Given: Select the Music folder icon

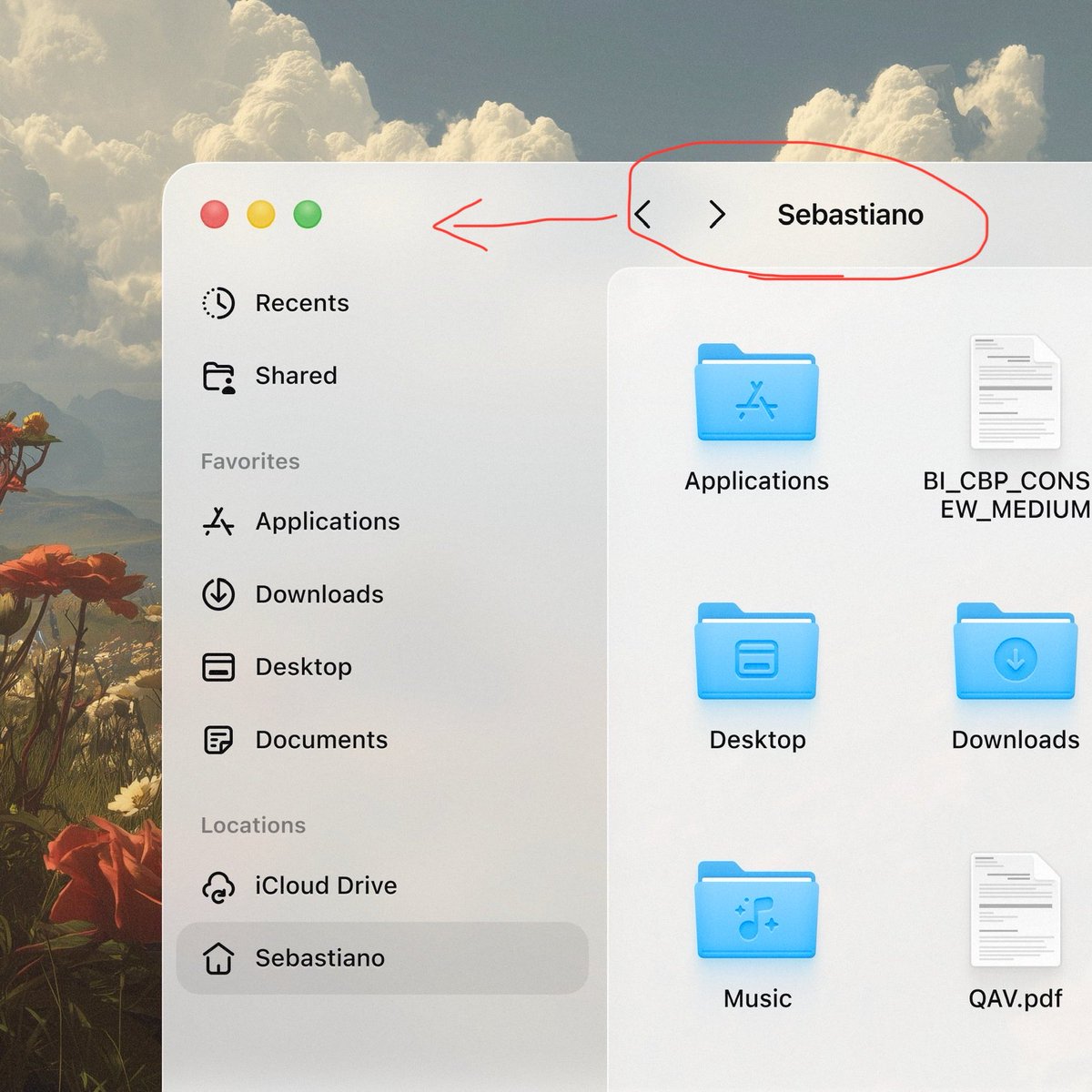Looking at the screenshot, I should tap(757, 910).
